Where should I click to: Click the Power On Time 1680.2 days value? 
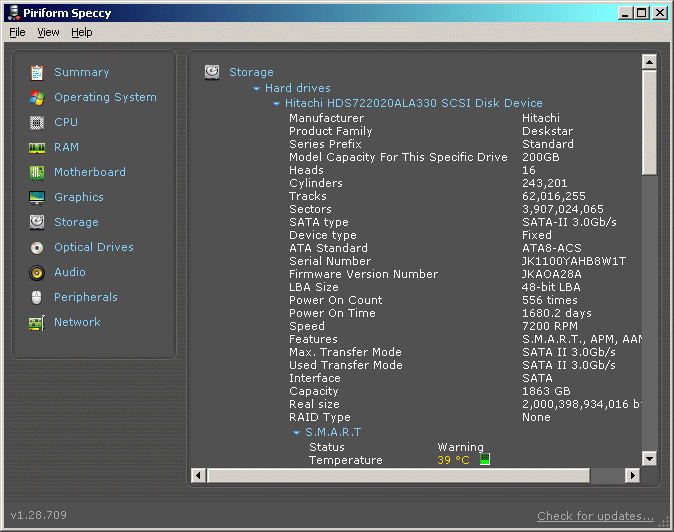pyautogui.click(x=557, y=313)
